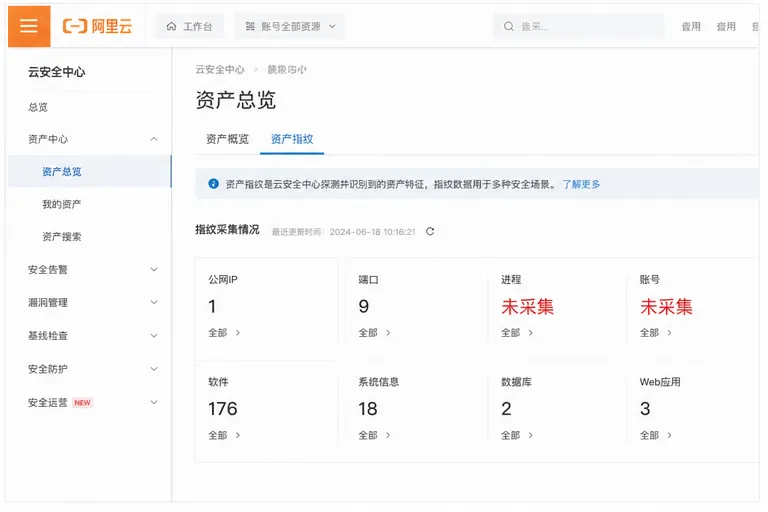The height and width of the screenshot is (512, 768).
Task: Click the 云安全中心 sidebar title
Action: [56, 72]
